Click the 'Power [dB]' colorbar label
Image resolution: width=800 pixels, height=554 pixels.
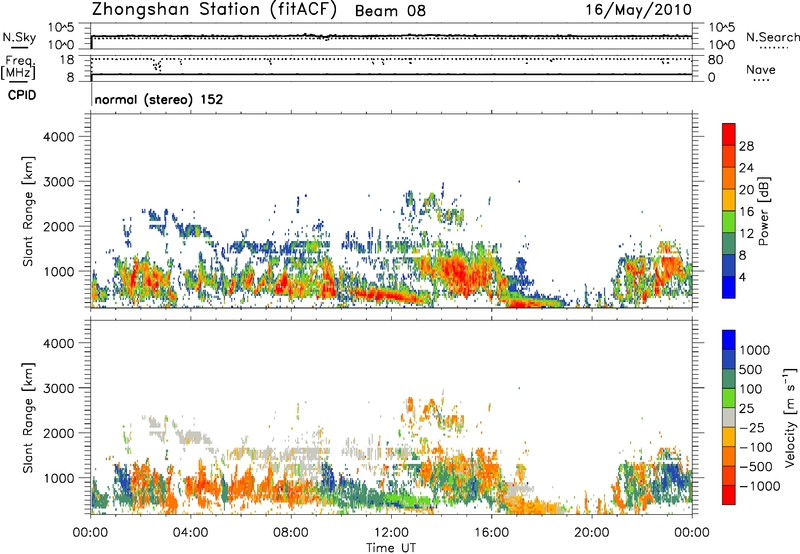(764, 211)
